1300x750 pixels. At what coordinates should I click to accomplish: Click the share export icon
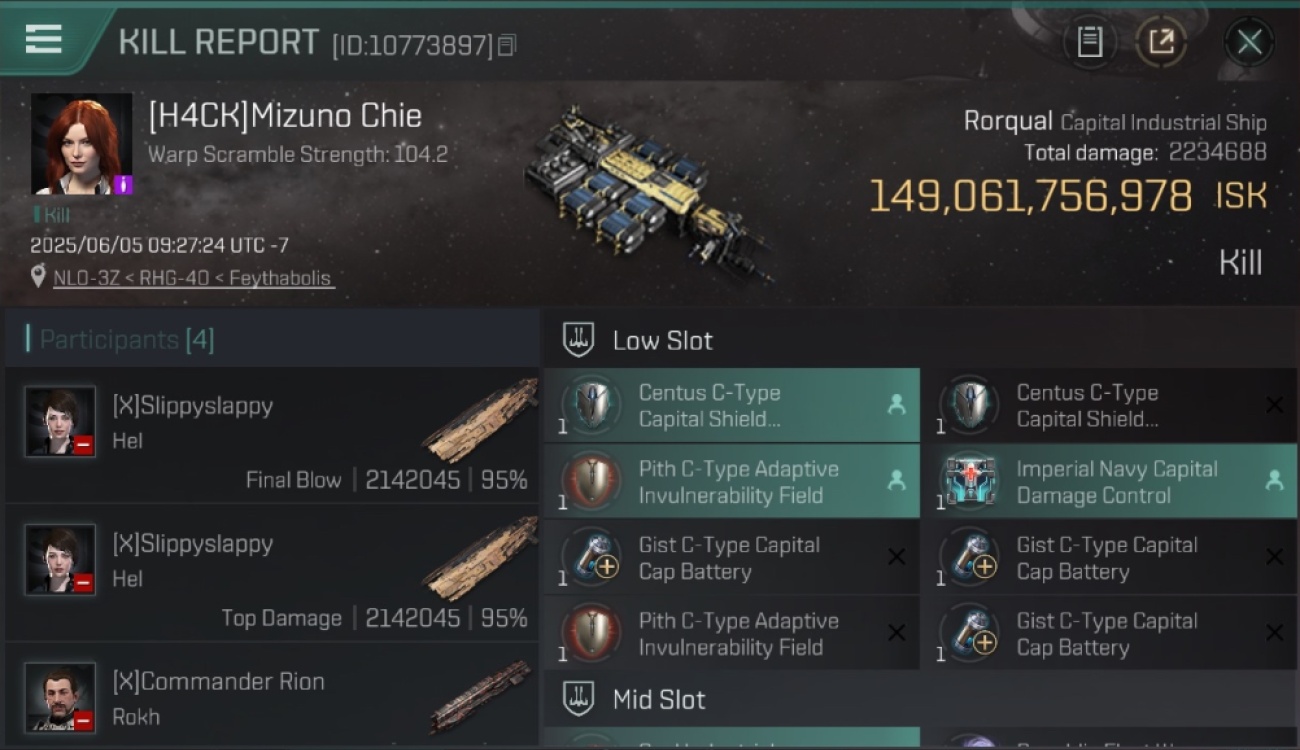[1161, 42]
